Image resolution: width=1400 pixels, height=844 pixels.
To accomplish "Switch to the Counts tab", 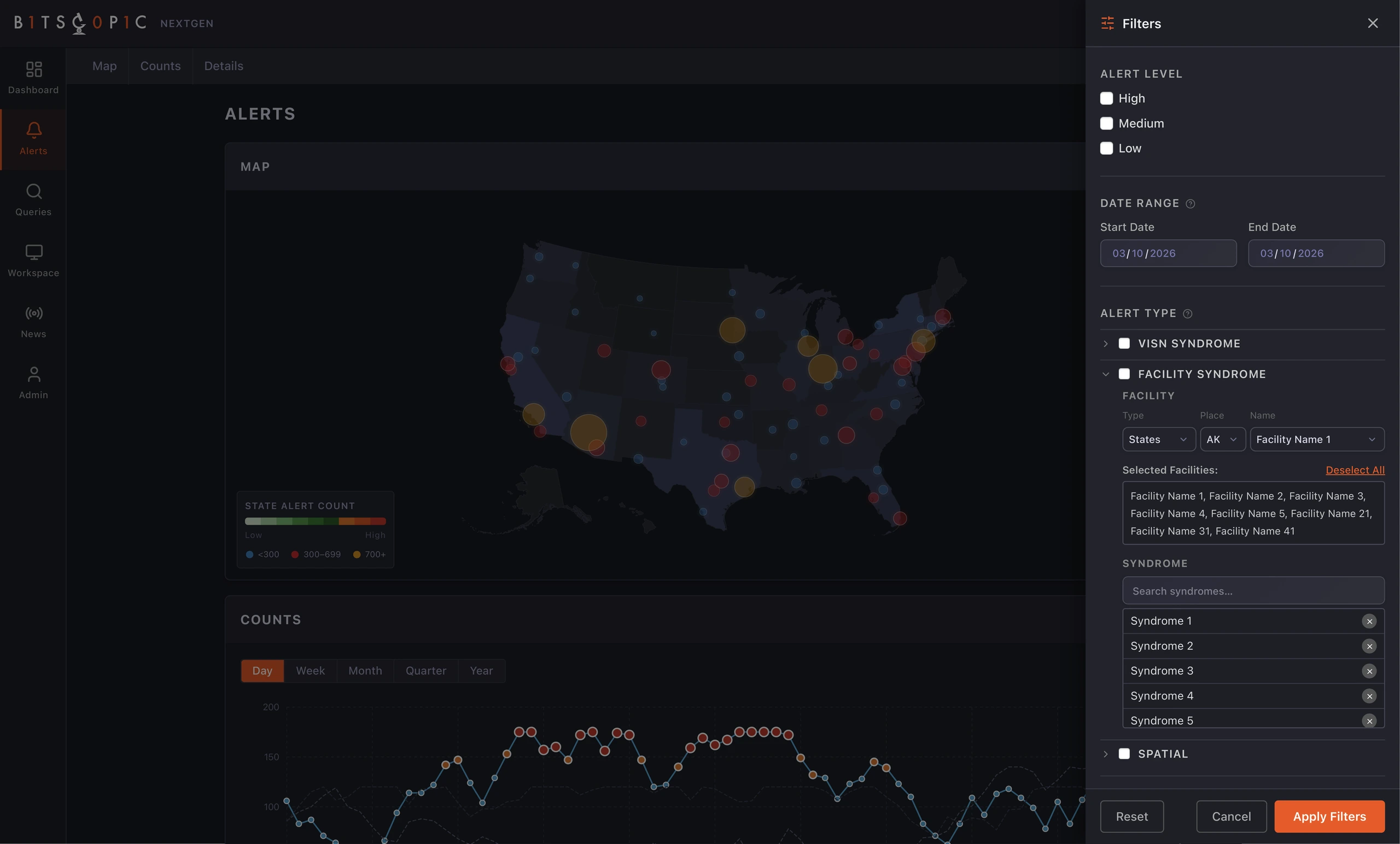I will click(160, 66).
